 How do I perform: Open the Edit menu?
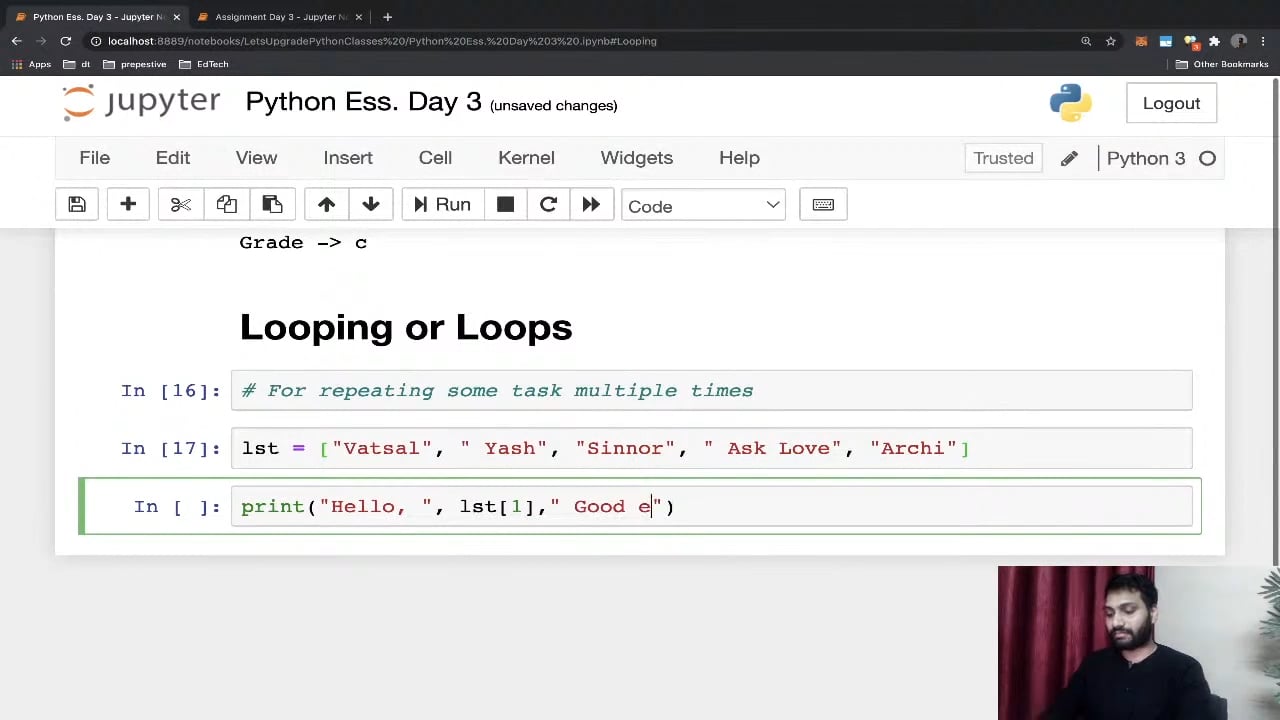(x=173, y=158)
